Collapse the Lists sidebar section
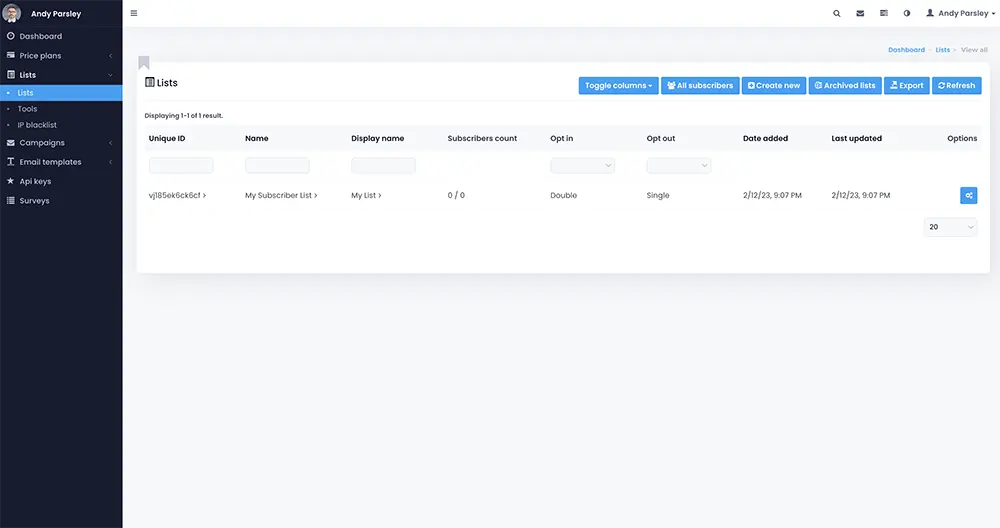Image resolution: width=1000 pixels, height=528 pixels. point(61,75)
